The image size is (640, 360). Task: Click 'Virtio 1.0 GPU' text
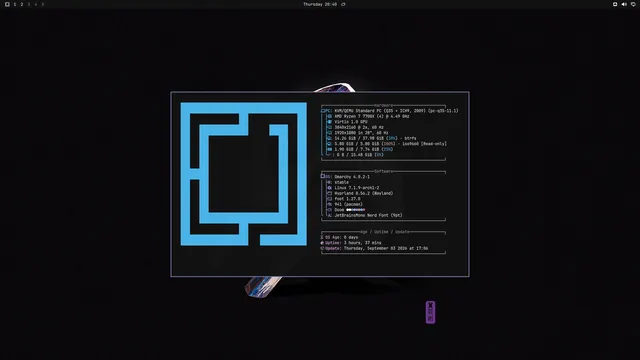351,122
